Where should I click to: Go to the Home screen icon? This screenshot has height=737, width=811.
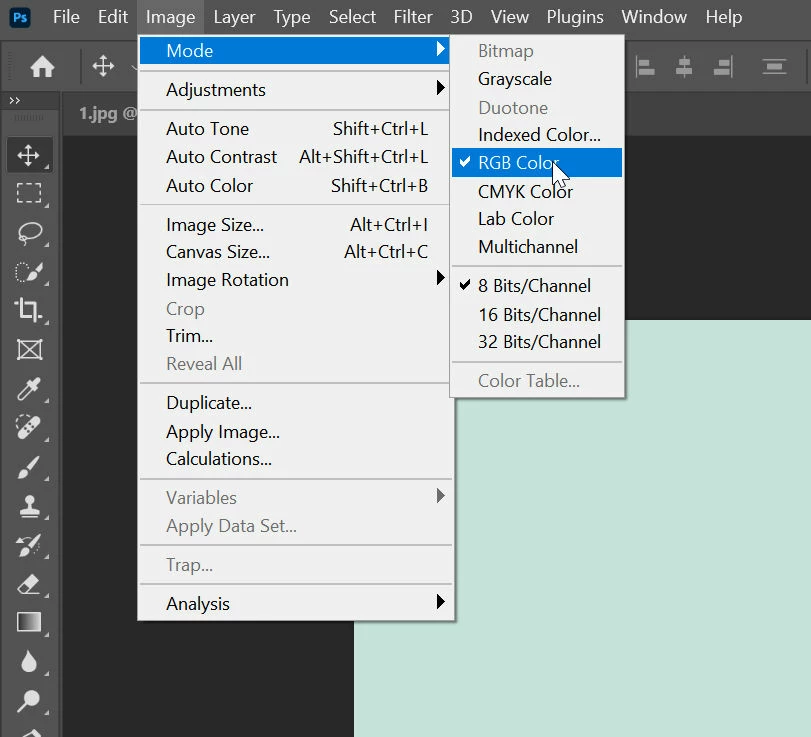(42, 67)
